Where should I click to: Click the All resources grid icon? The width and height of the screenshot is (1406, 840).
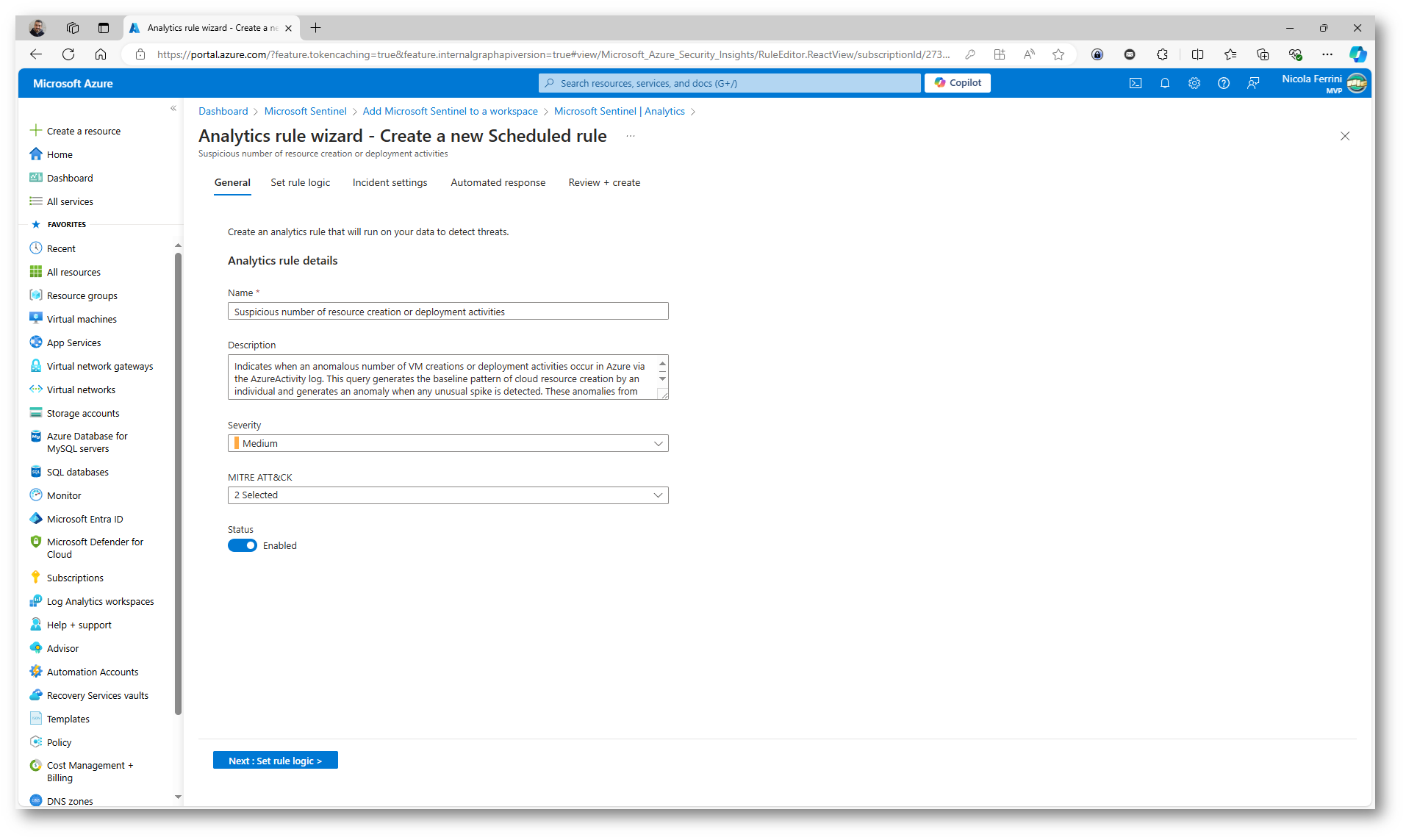(35, 271)
